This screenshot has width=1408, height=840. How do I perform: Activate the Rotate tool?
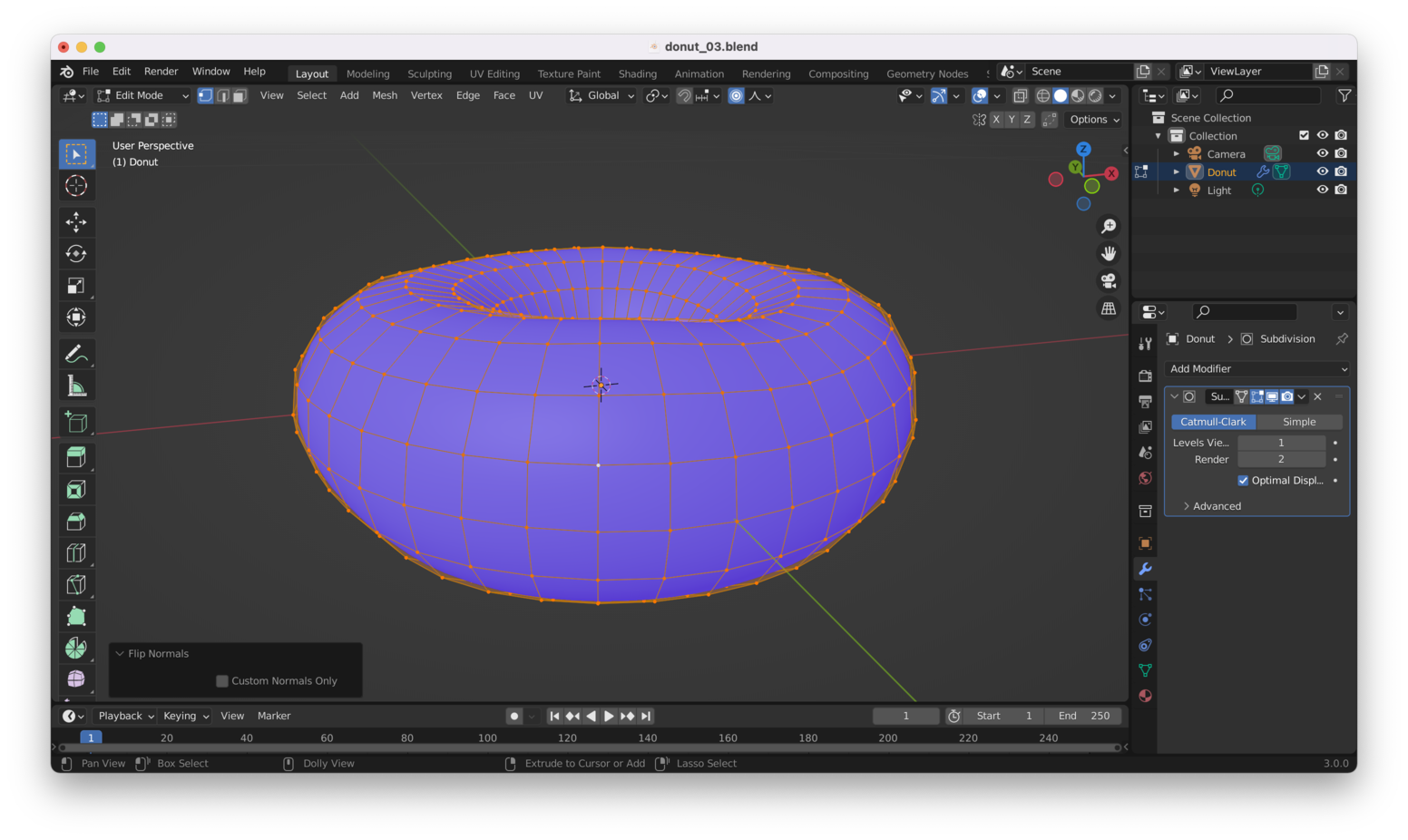(77, 253)
